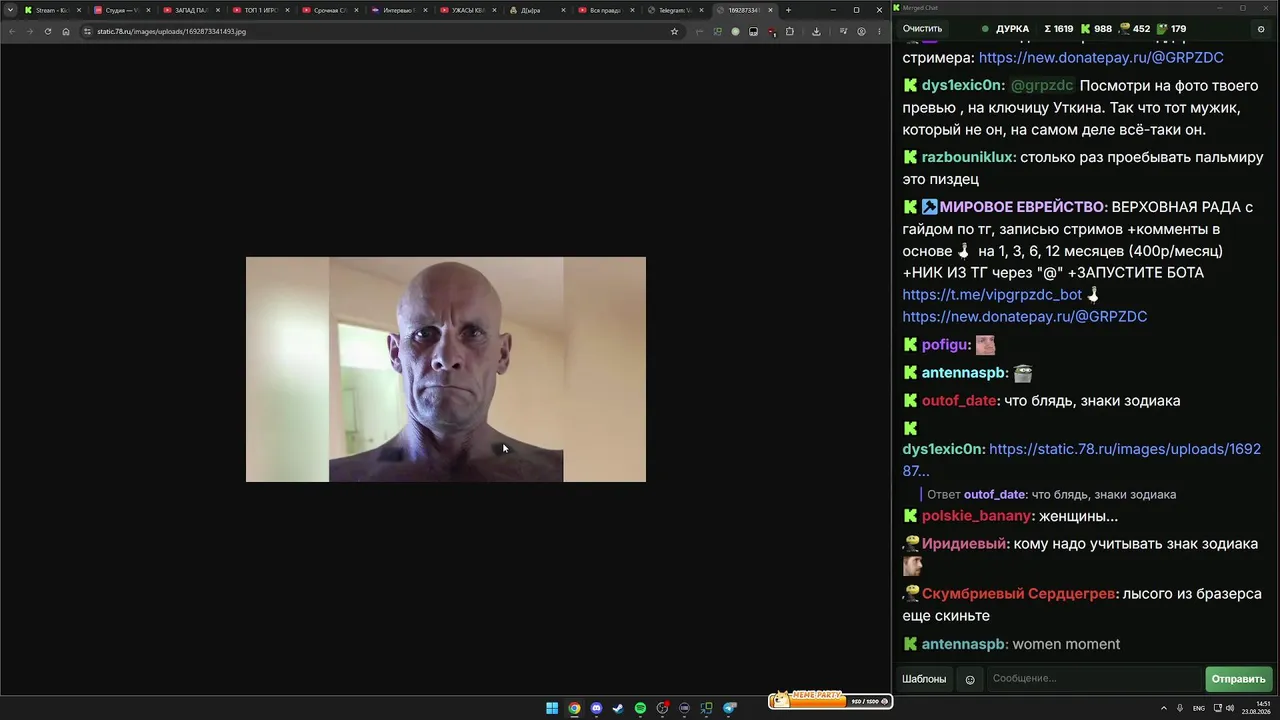Click the ДУРКА channel status label
Image resolution: width=1280 pixels, height=720 pixels.
tap(1012, 29)
